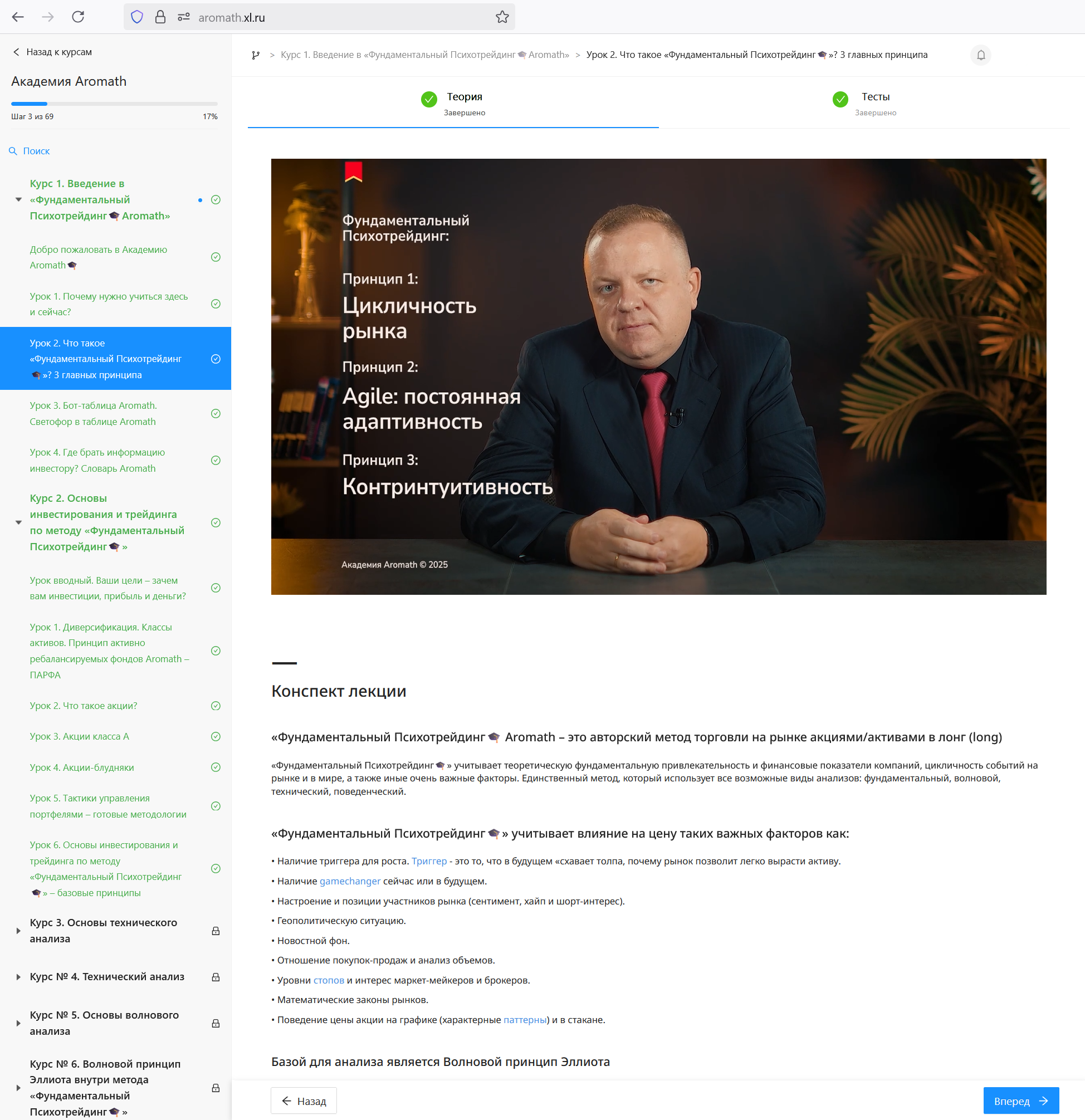Click completion checkmark for Урок 2. Что такое акции

(x=216, y=706)
